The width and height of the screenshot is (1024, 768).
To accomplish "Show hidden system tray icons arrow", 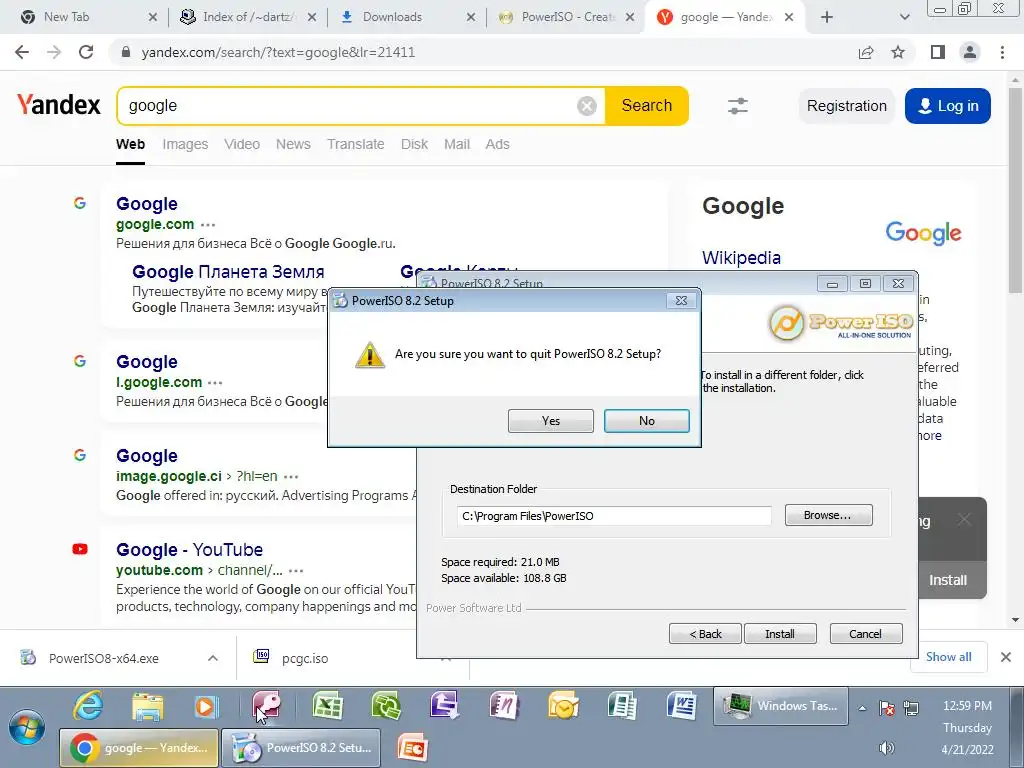I will point(863,708).
